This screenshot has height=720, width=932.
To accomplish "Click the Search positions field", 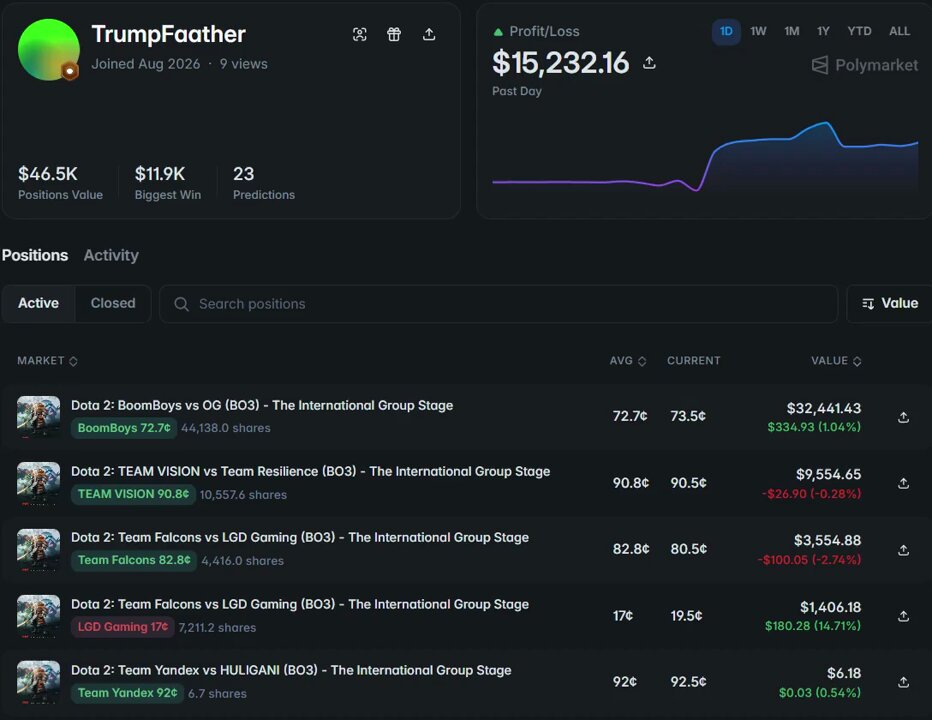I will pos(499,304).
